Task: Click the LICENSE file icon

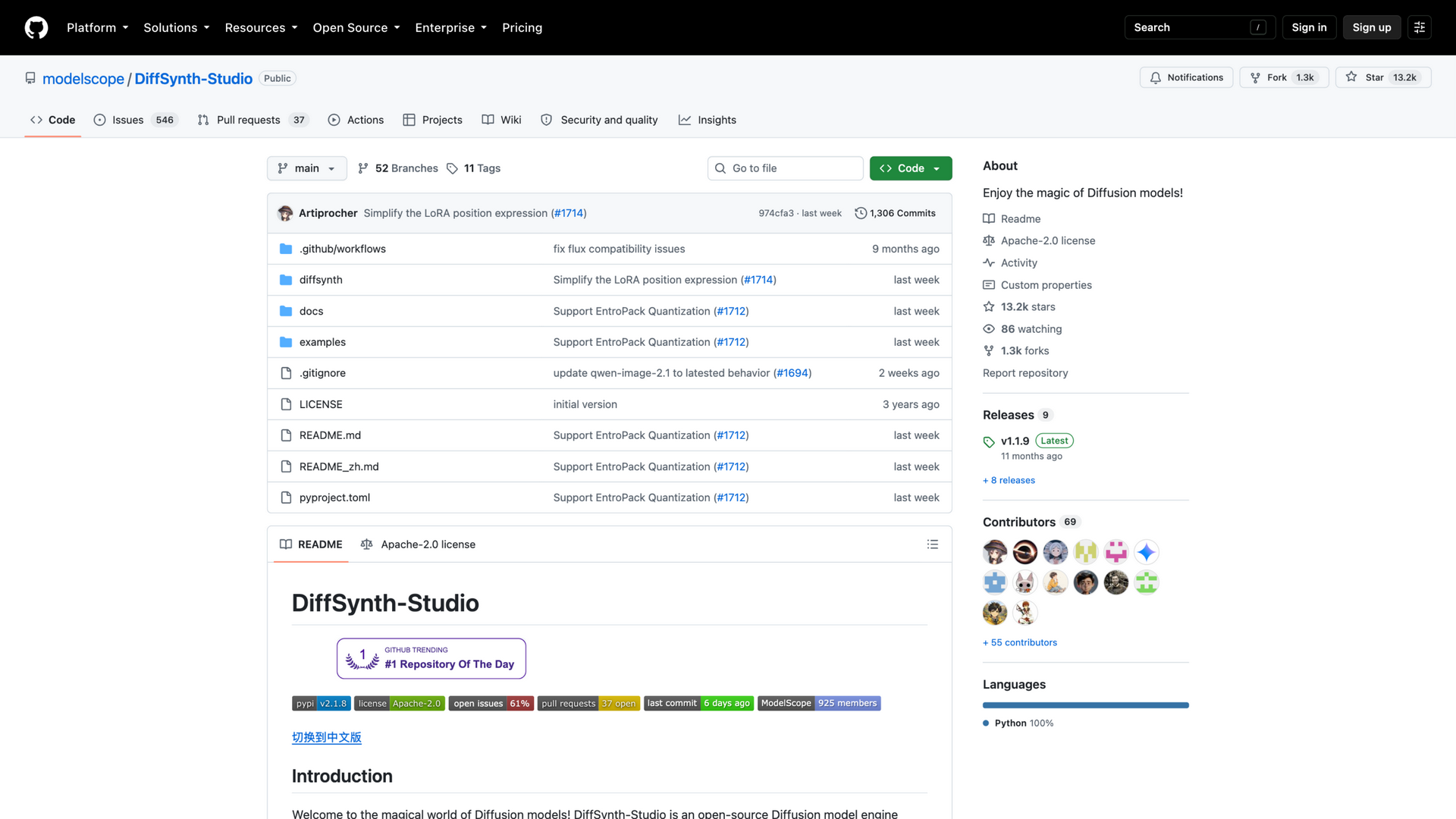Action: click(286, 404)
